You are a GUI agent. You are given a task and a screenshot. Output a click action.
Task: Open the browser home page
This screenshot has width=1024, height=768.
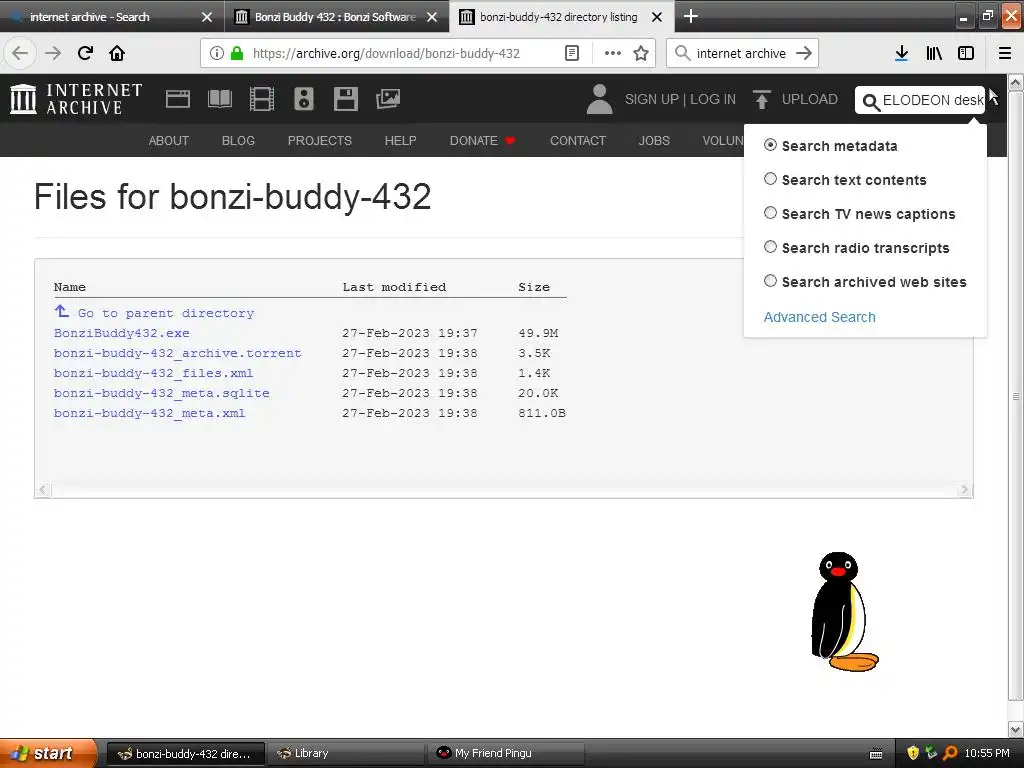117,53
